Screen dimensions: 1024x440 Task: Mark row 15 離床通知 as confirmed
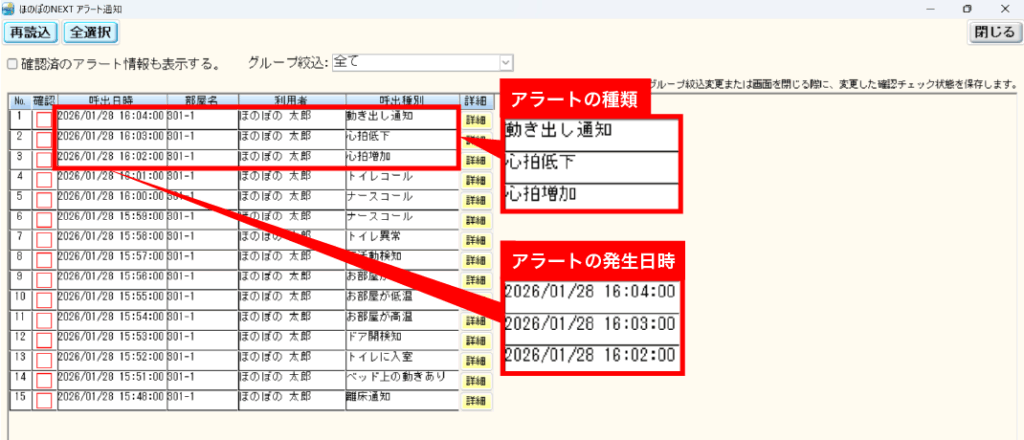click(x=44, y=400)
